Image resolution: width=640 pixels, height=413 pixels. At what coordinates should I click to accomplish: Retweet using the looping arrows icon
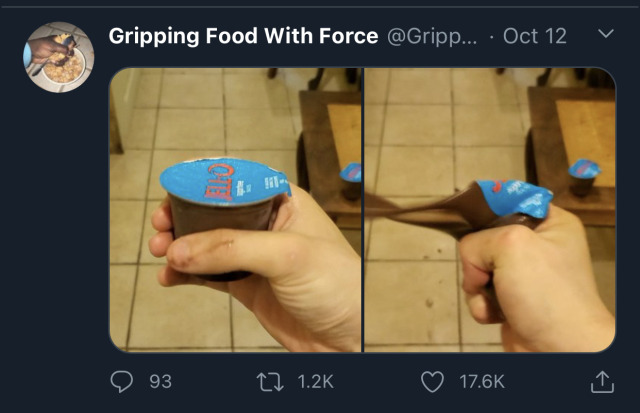tap(270, 382)
